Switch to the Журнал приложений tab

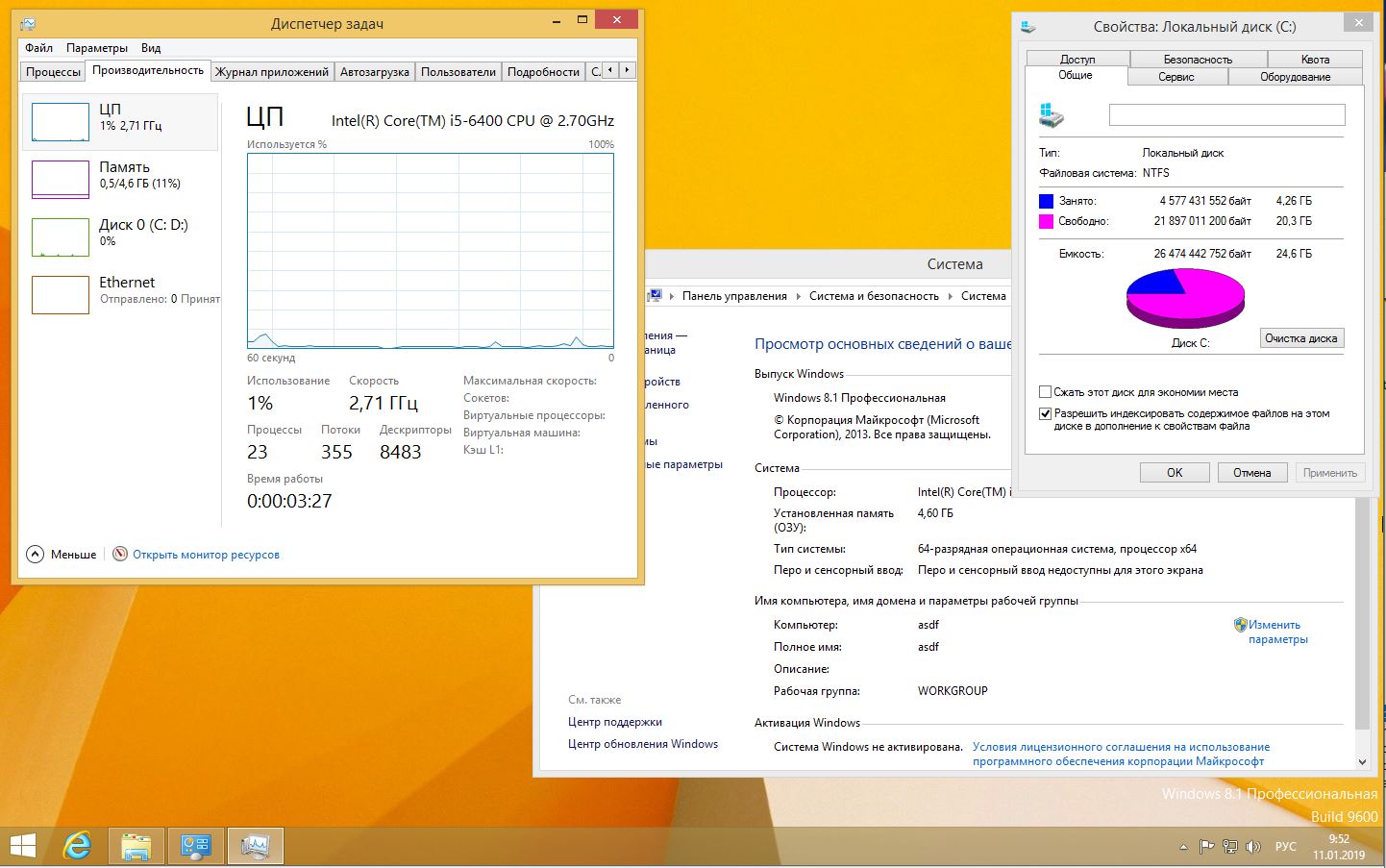(272, 72)
